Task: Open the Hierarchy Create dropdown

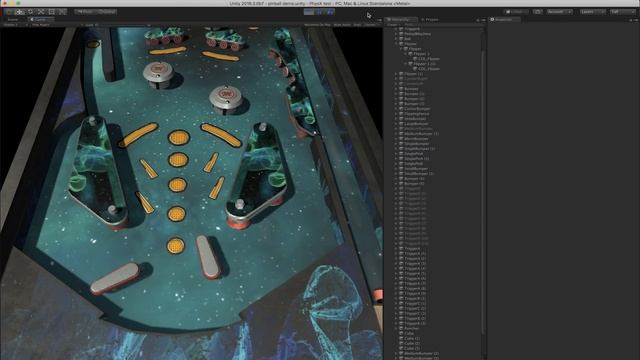Action: (x=393, y=25)
